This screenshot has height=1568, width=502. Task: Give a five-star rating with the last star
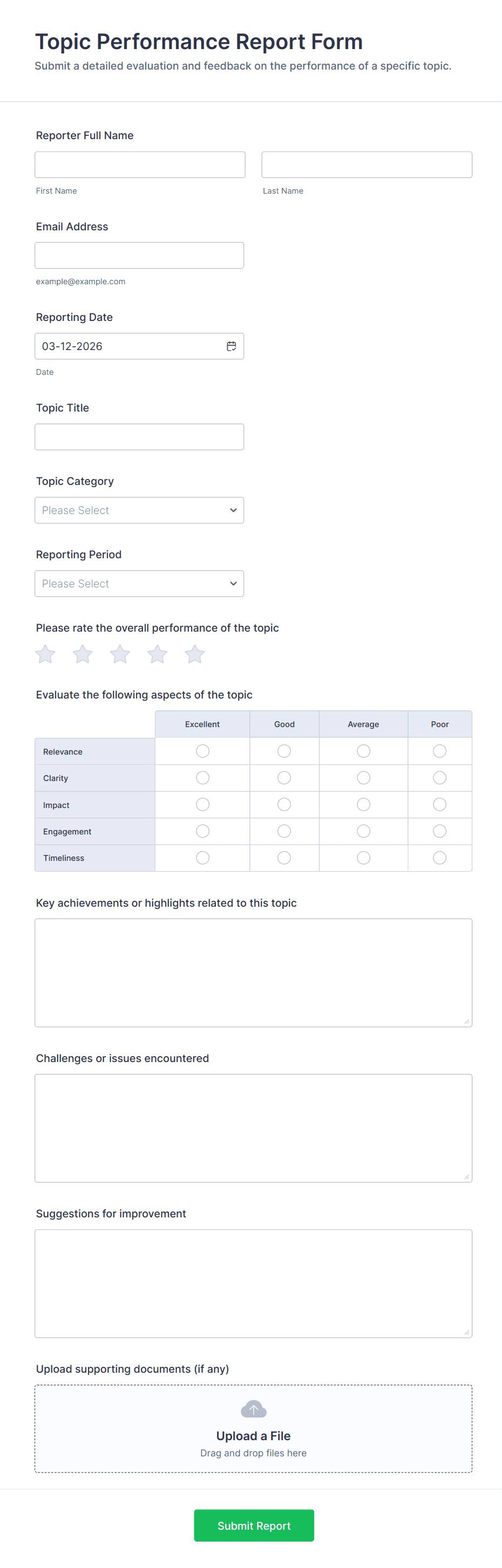[195, 654]
